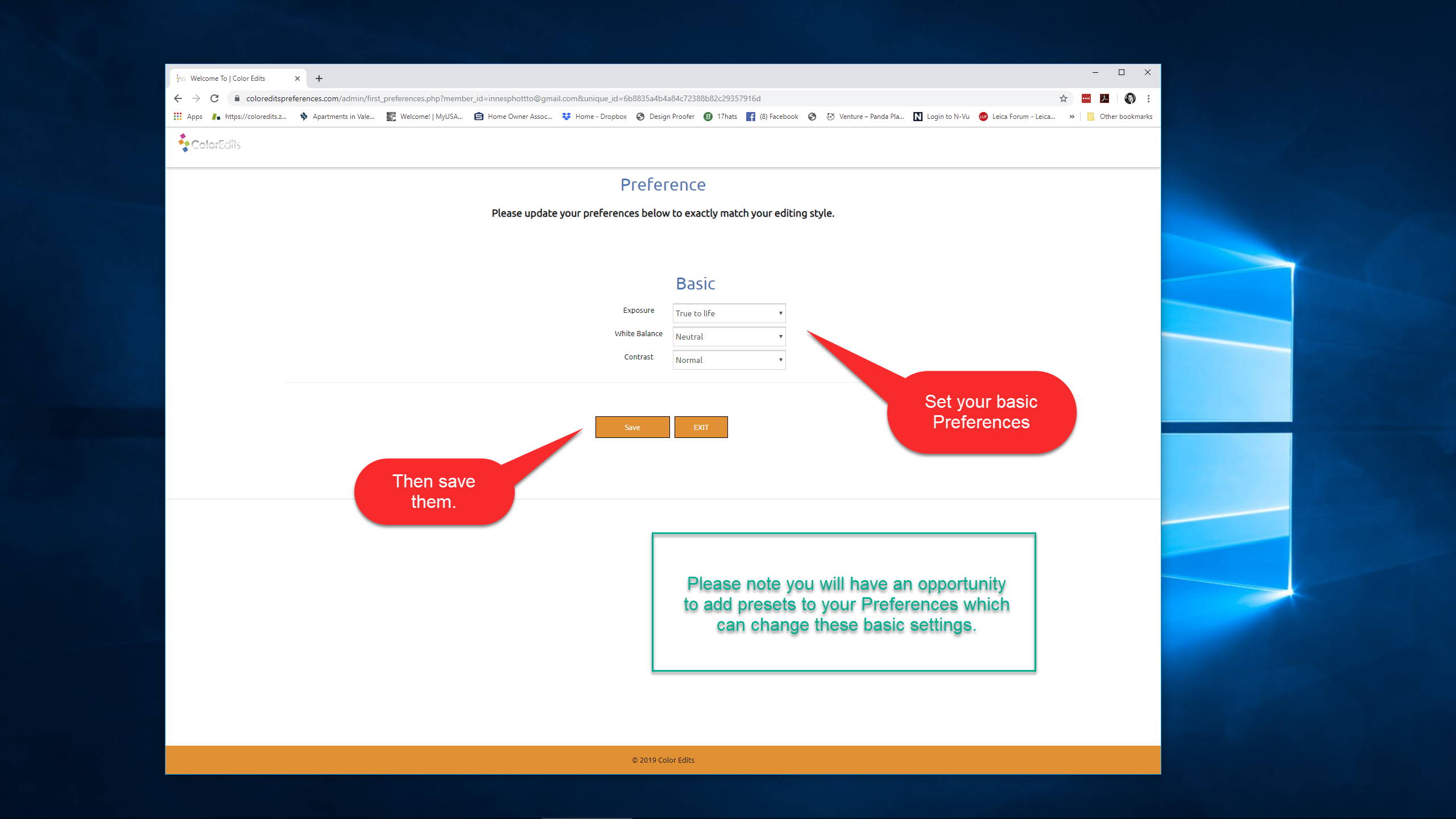Open Apartments in Vale... bookmark
The height and width of the screenshot is (819, 1456).
[337, 117]
